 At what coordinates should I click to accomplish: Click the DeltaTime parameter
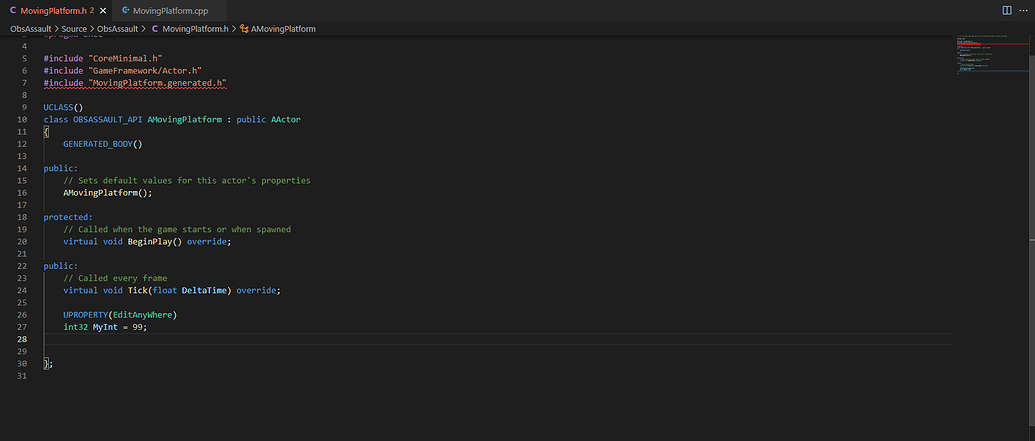(x=207, y=290)
